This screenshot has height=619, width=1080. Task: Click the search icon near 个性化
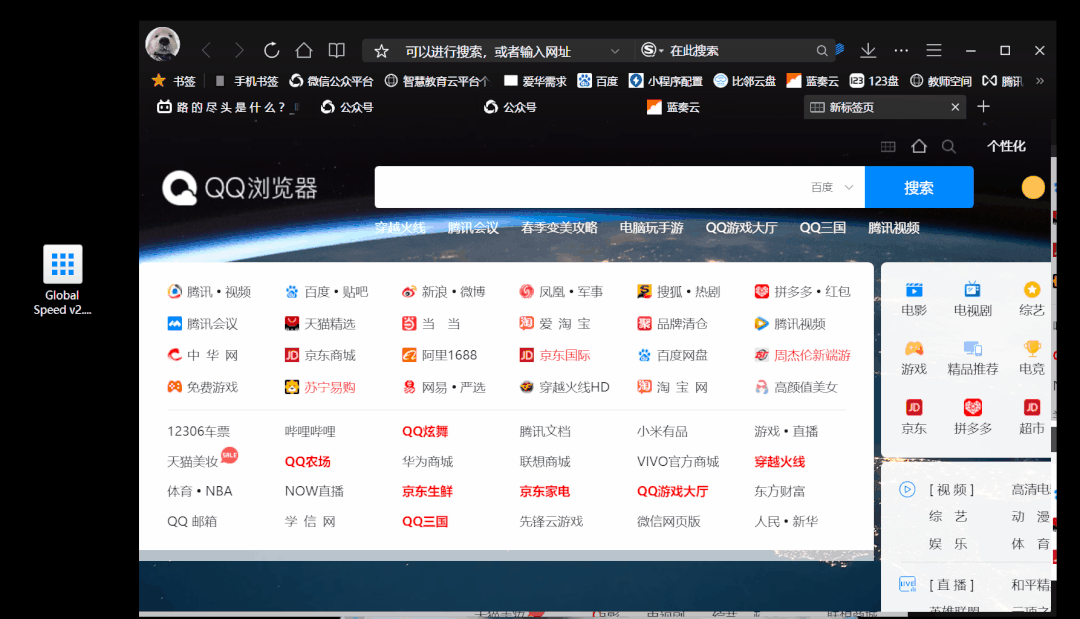coord(948,146)
